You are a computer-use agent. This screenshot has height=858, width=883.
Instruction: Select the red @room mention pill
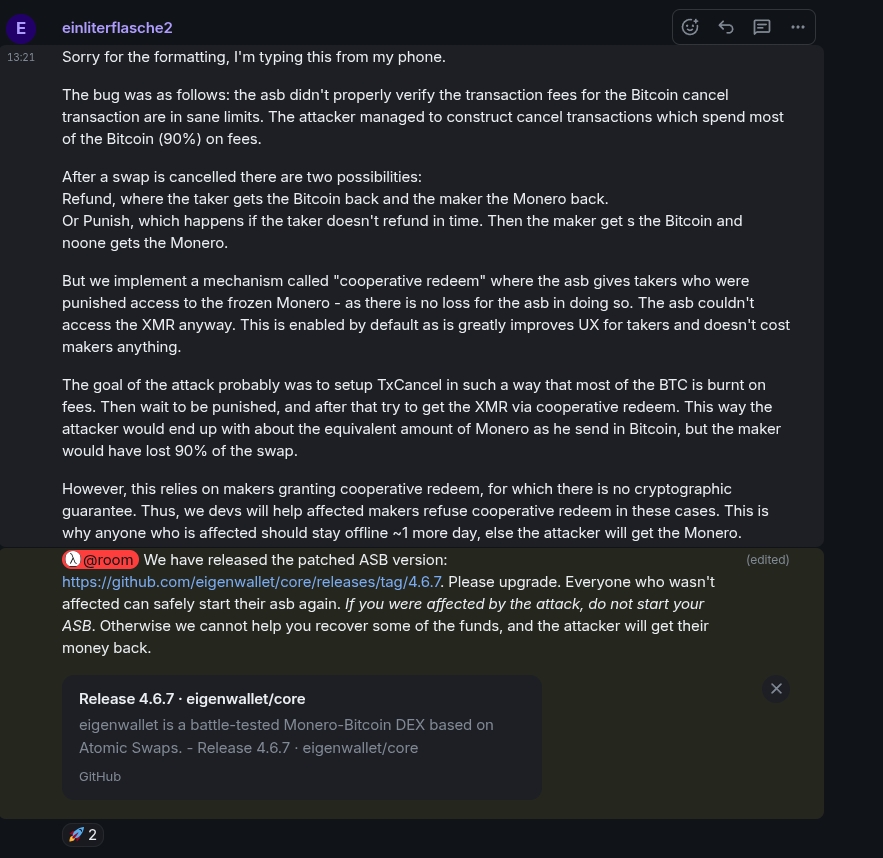pyautogui.click(x=100, y=560)
